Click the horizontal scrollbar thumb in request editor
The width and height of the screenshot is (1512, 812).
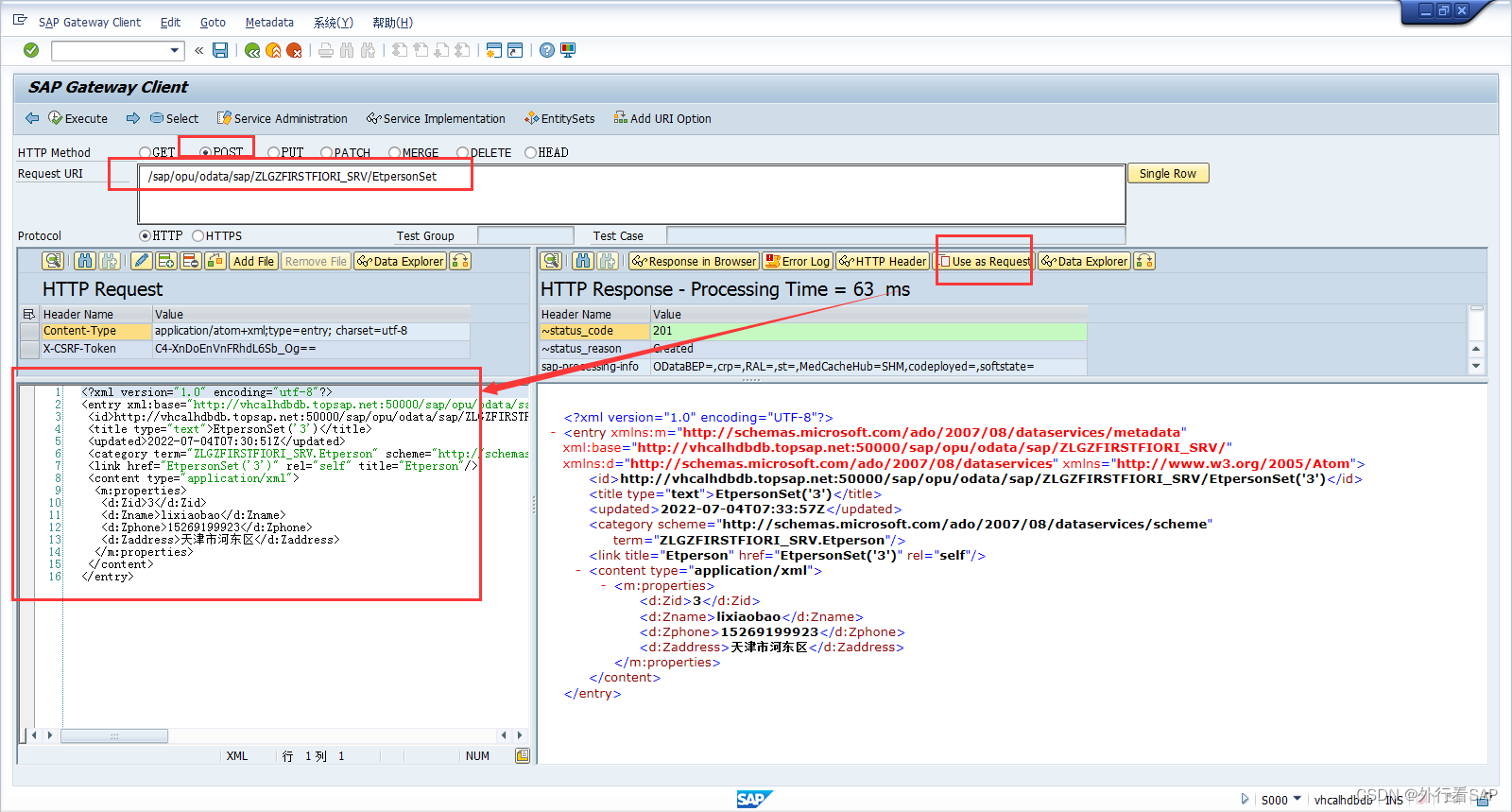114,735
